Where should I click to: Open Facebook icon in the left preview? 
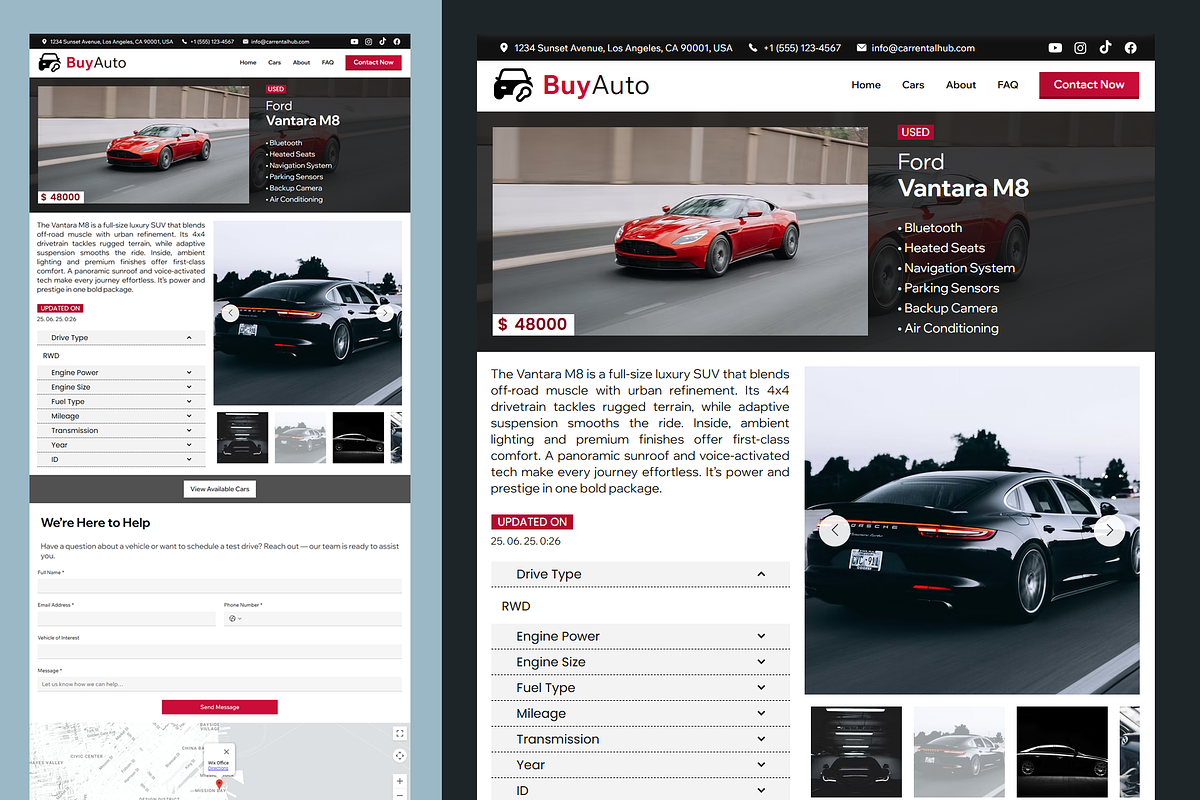pyautogui.click(x=397, y=42)
